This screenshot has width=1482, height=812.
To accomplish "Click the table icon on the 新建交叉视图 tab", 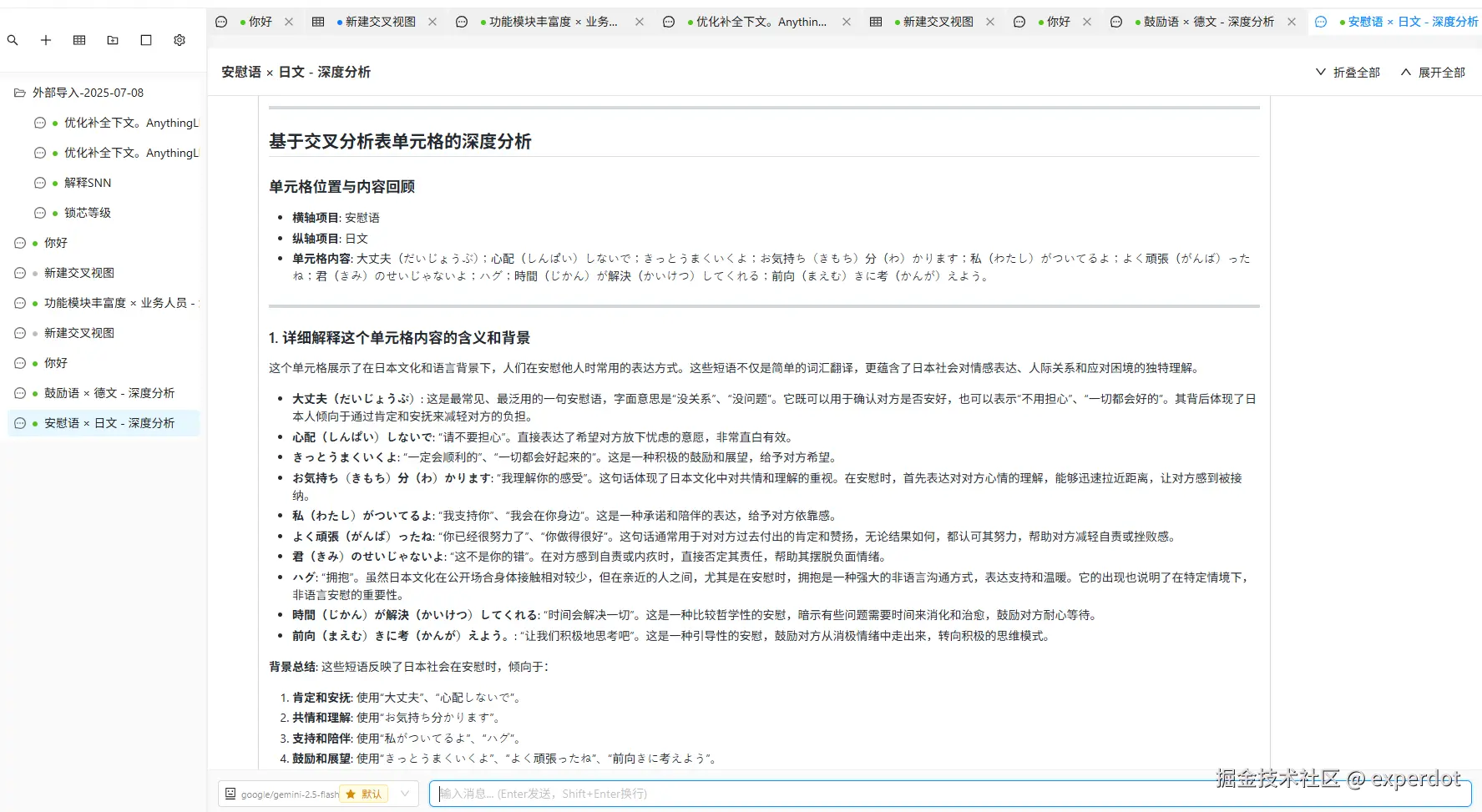I will point(318,22).
